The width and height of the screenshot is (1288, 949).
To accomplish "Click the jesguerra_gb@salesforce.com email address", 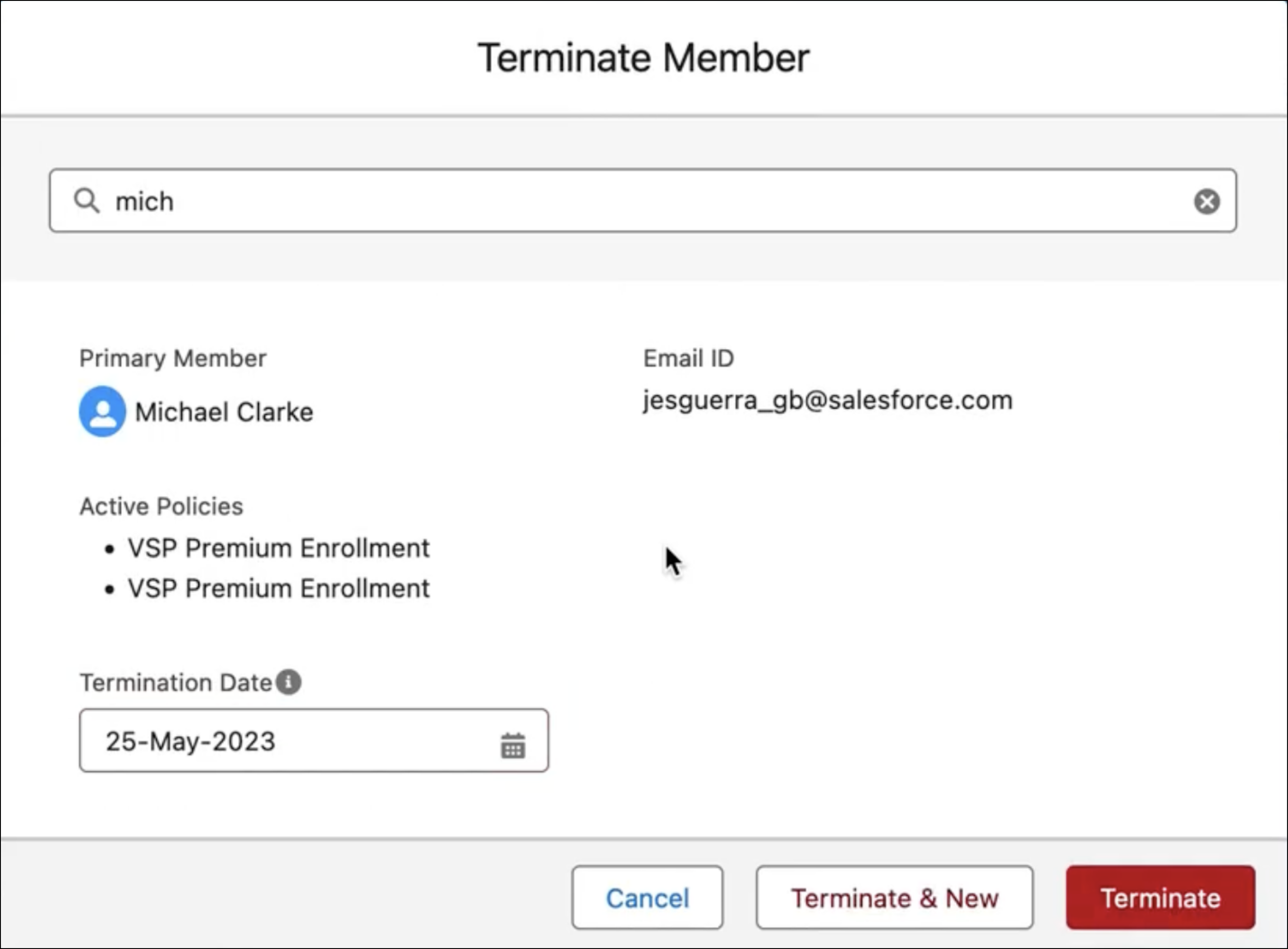I will click(x=828, y=401).
